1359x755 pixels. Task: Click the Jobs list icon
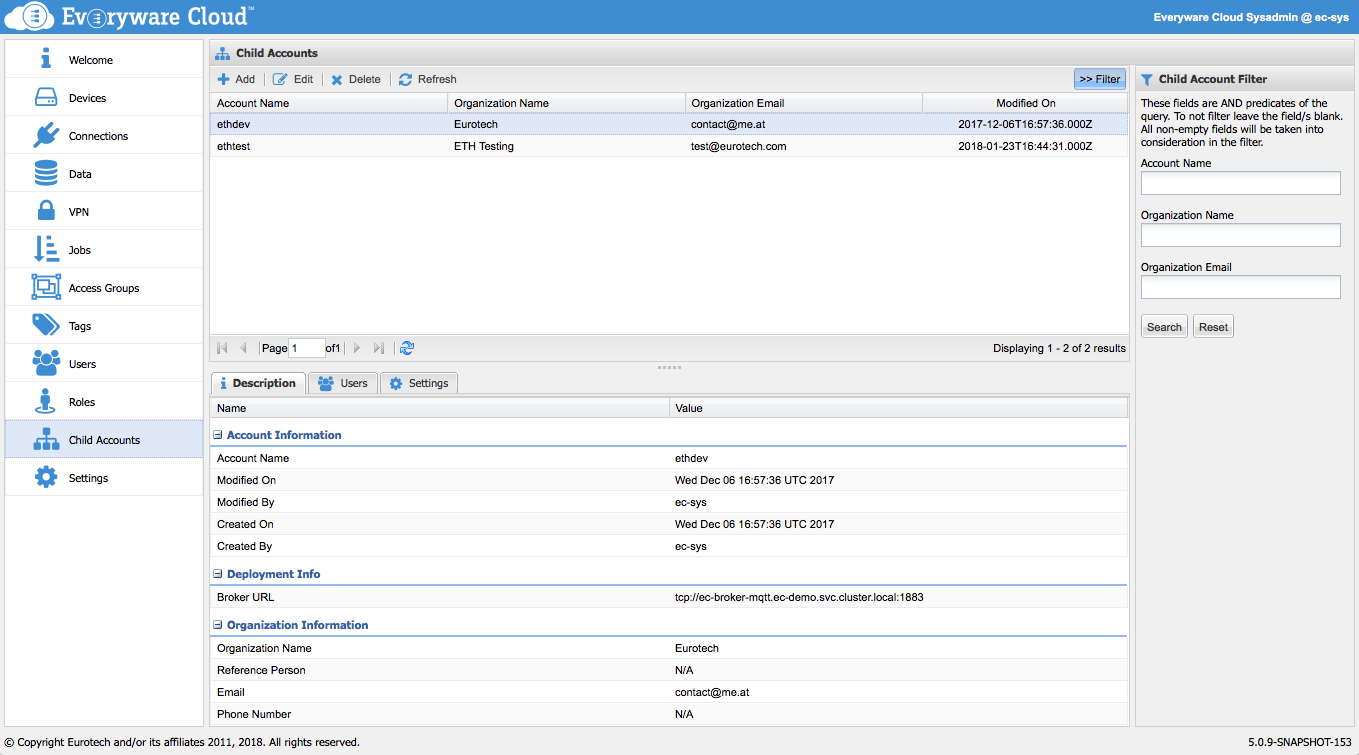click(x=46, y=249)
